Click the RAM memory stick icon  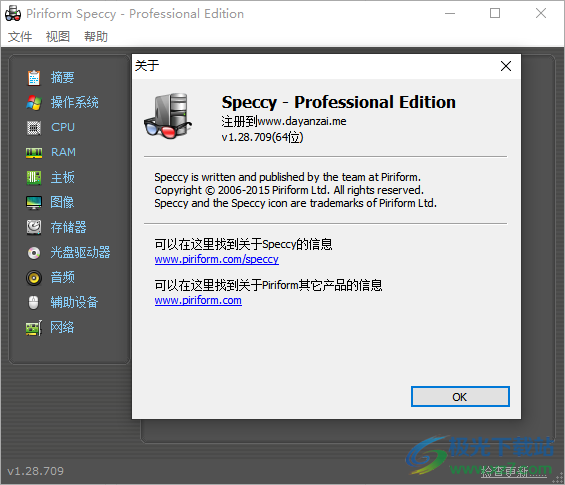point(34,153)
